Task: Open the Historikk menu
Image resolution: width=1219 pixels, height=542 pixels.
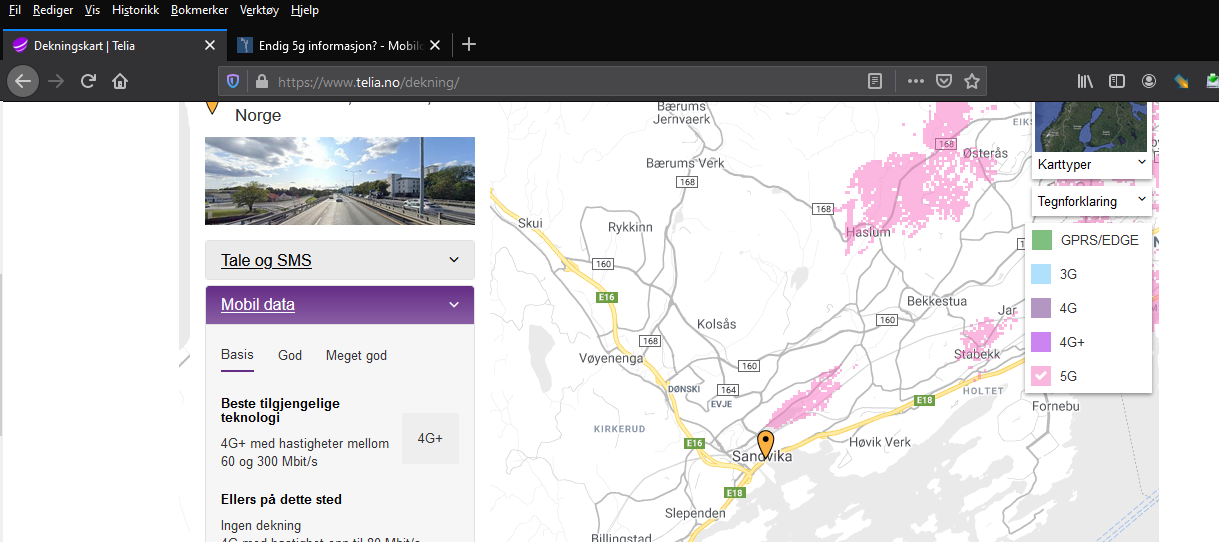Action: tap(135, 10)
